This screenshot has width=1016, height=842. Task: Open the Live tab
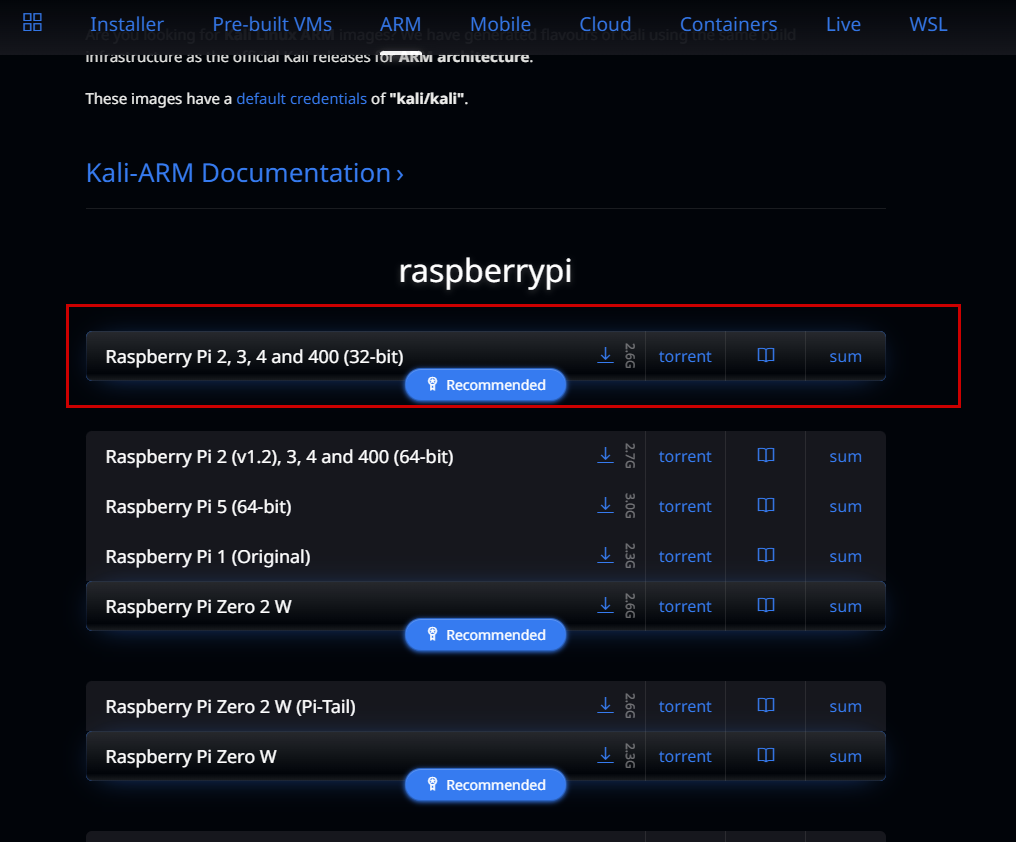pyautogui.click(x=844, y=24)
